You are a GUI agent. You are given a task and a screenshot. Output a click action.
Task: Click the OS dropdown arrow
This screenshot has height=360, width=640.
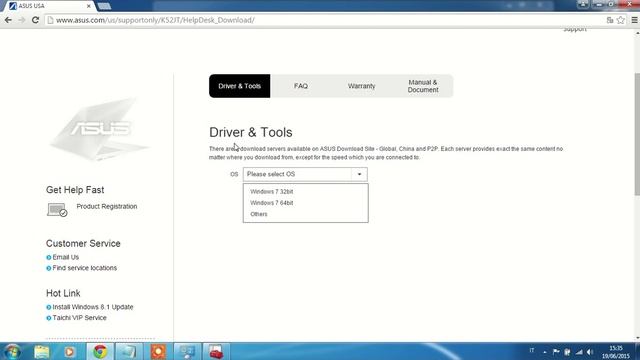[x=359, y=174]
